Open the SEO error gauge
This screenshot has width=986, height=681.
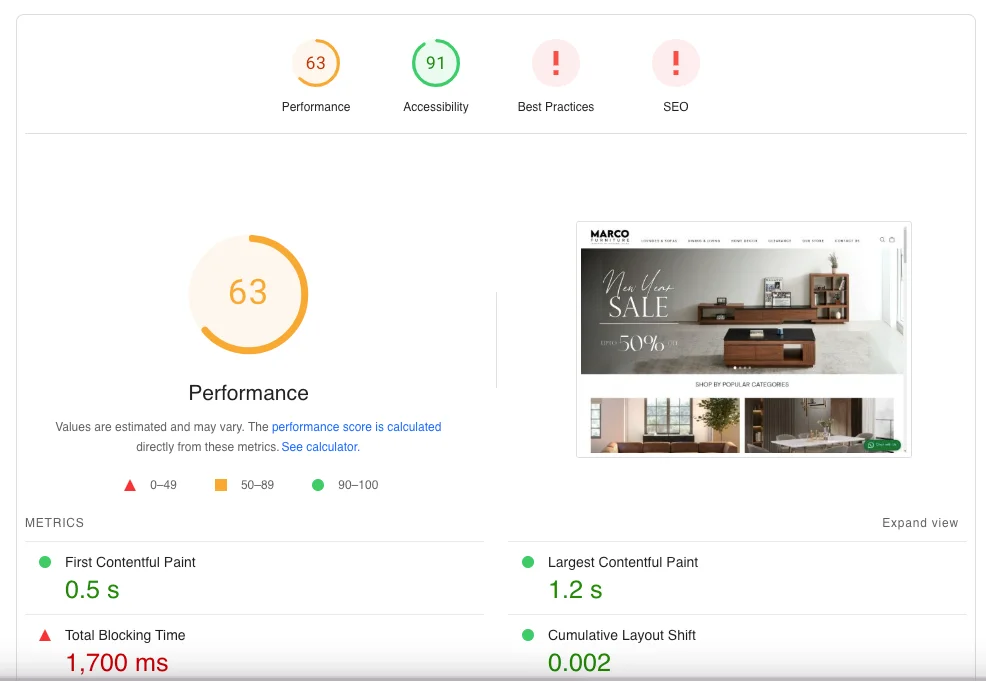click(x=676, y=63)
